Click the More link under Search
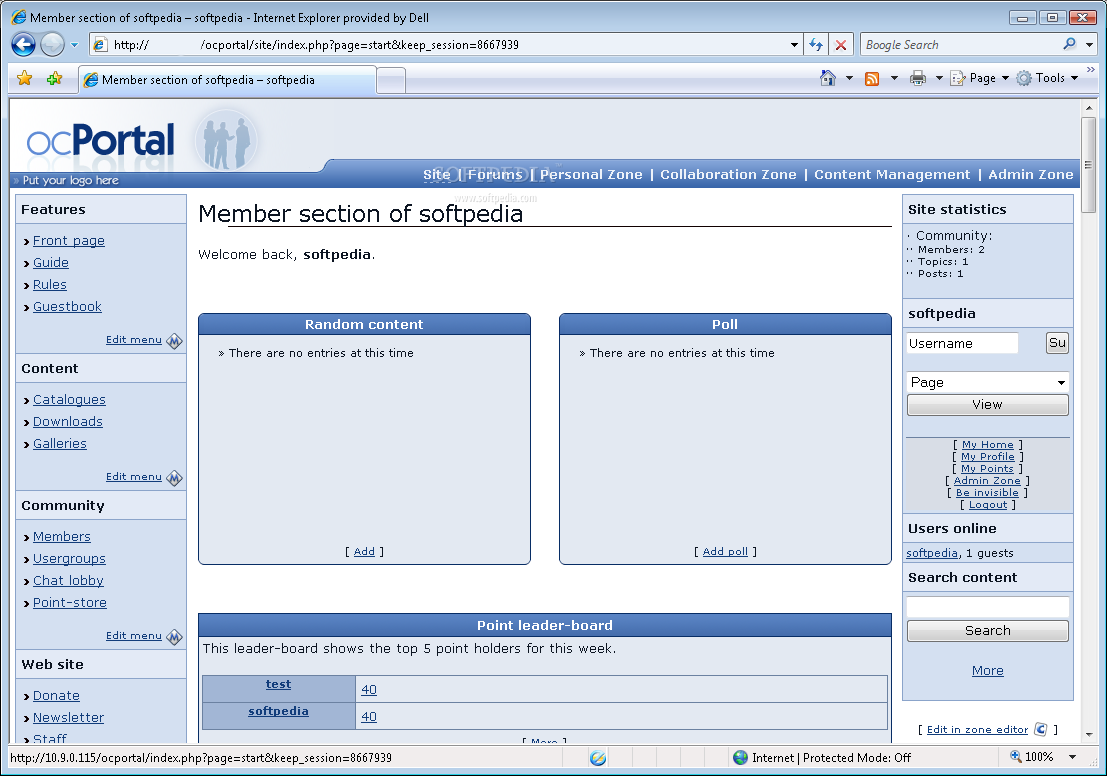This screenshot has width=1107, height=776. (x=988, y=671)
